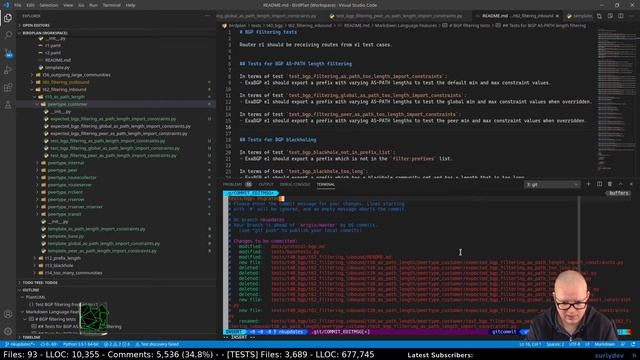The height and width of the screenshot is (360, 640).
Task: Open the File menu
Action: 18,5
